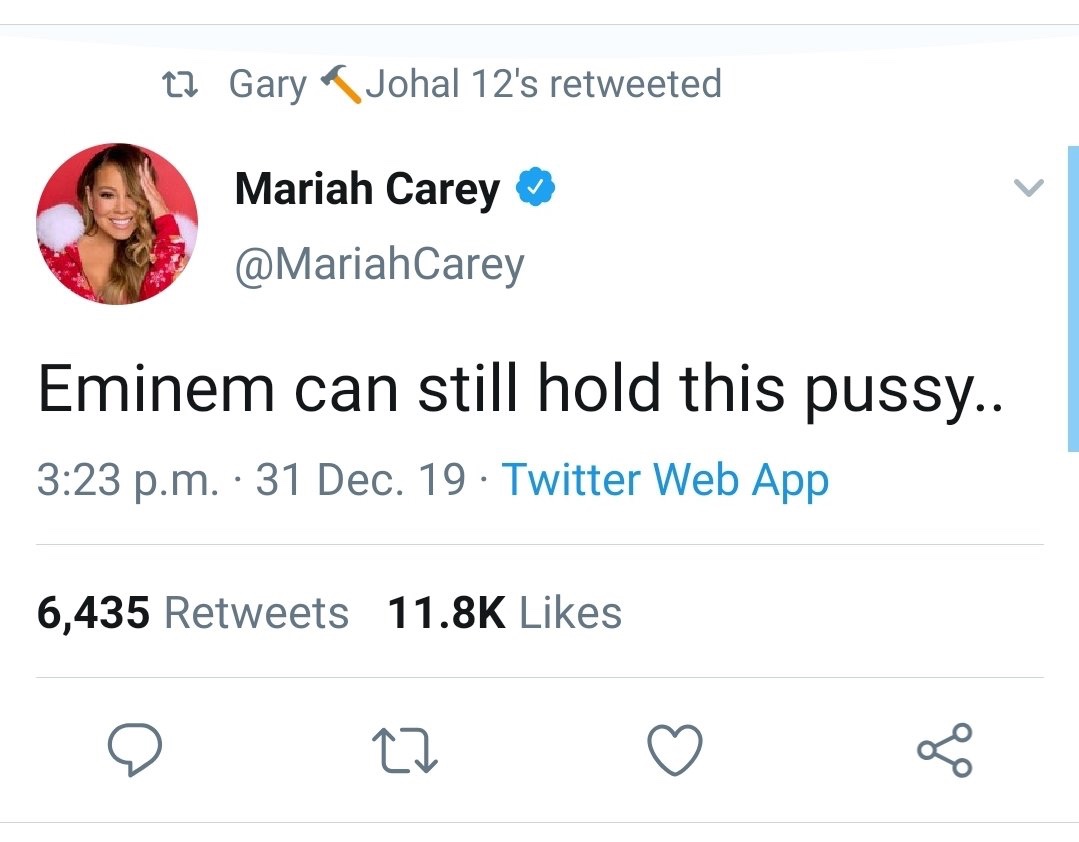The image size is (1079, 842).
Task: Open Mariah Carey's profile picture
Action: pyautogui.click(x=117, y=223)
